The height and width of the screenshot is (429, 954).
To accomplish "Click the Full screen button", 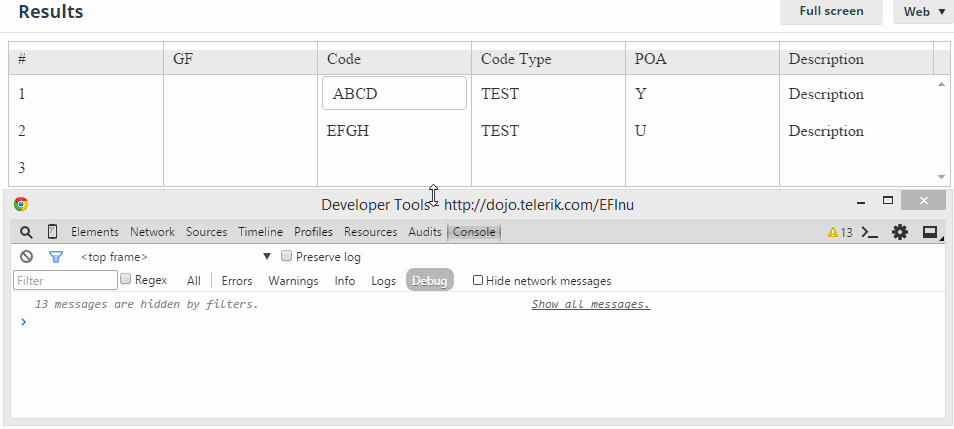I will [x=830, y=11].
